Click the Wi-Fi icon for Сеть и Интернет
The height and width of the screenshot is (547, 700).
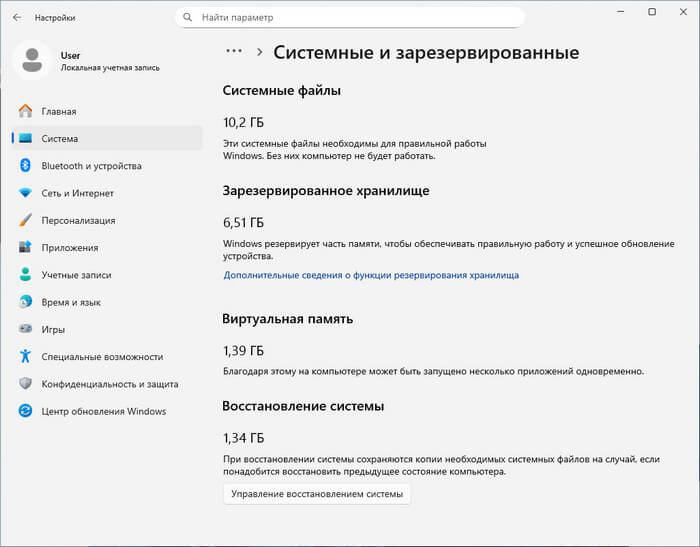click(25, 193)
